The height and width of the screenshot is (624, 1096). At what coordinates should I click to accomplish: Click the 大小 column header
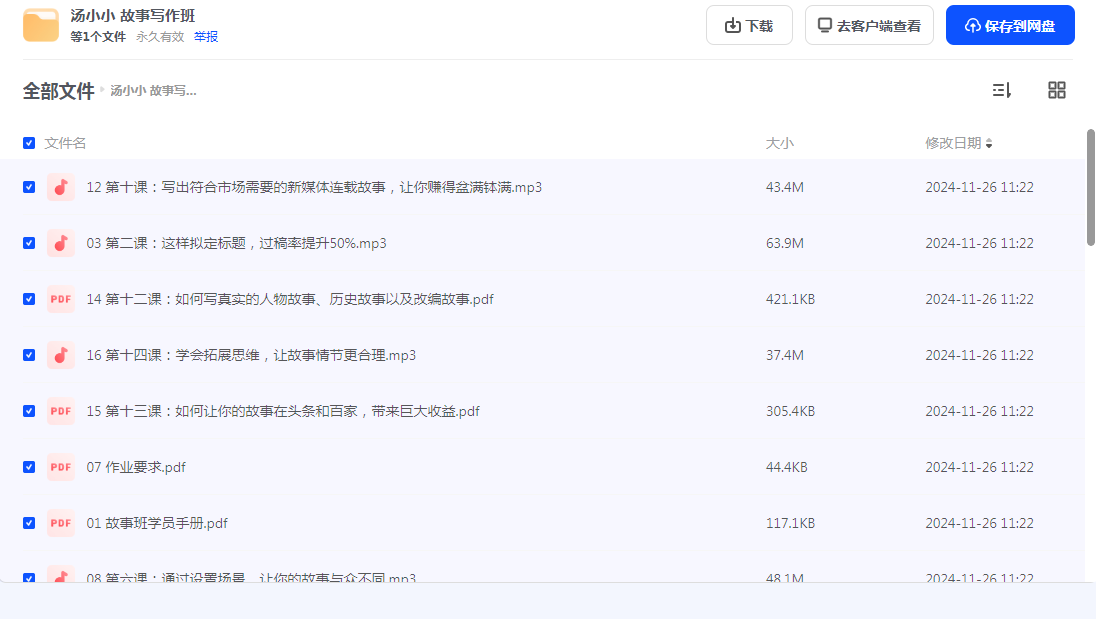tap(779, 143)
